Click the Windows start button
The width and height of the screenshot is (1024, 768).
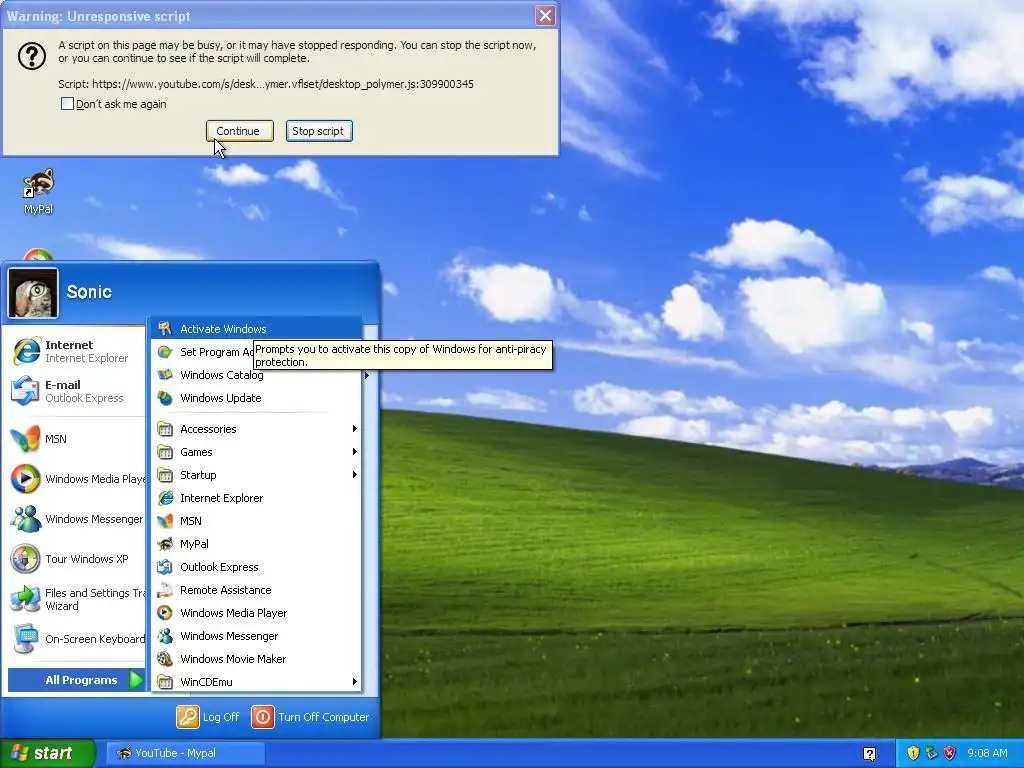47,753
